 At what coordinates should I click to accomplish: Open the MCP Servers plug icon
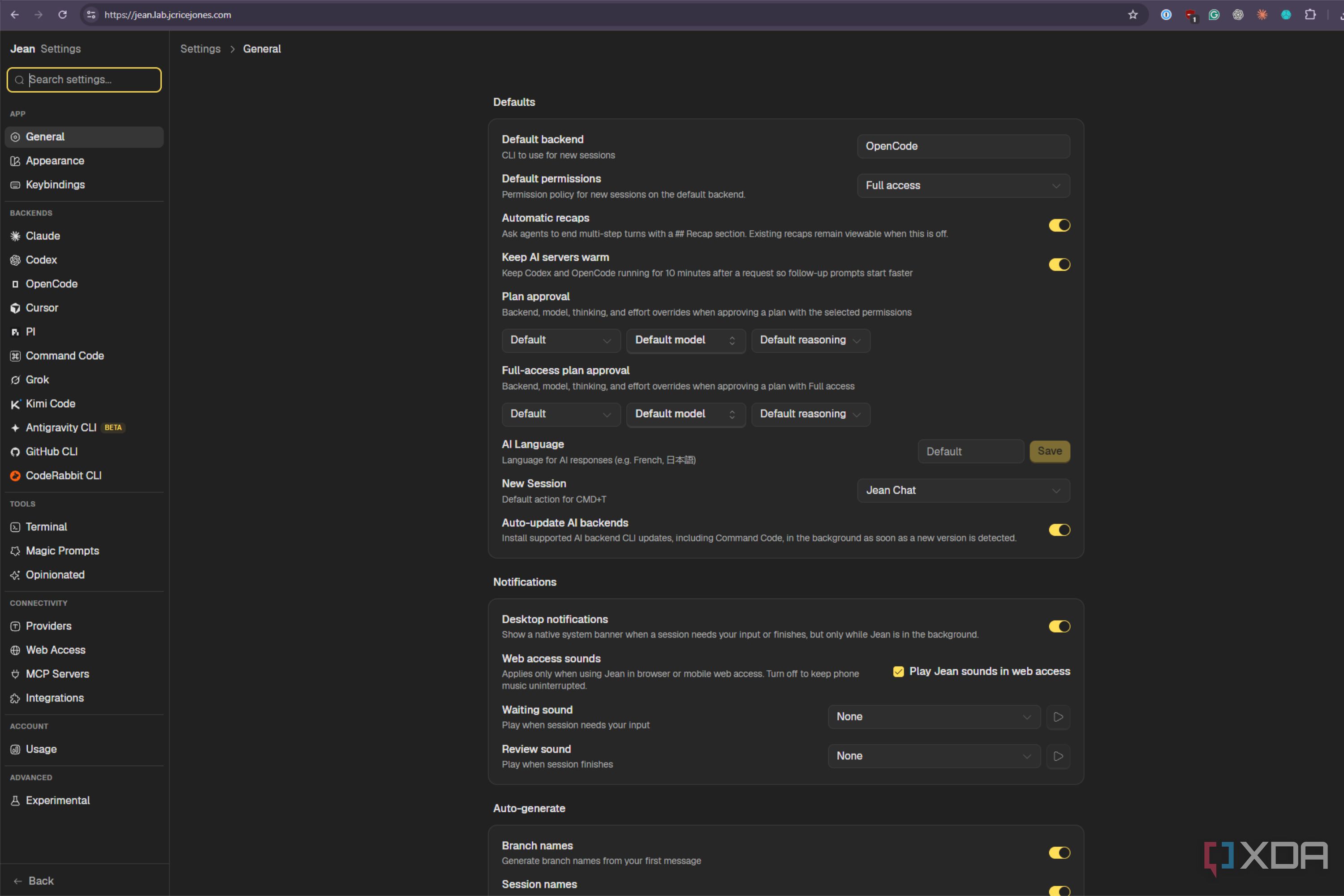15,674
